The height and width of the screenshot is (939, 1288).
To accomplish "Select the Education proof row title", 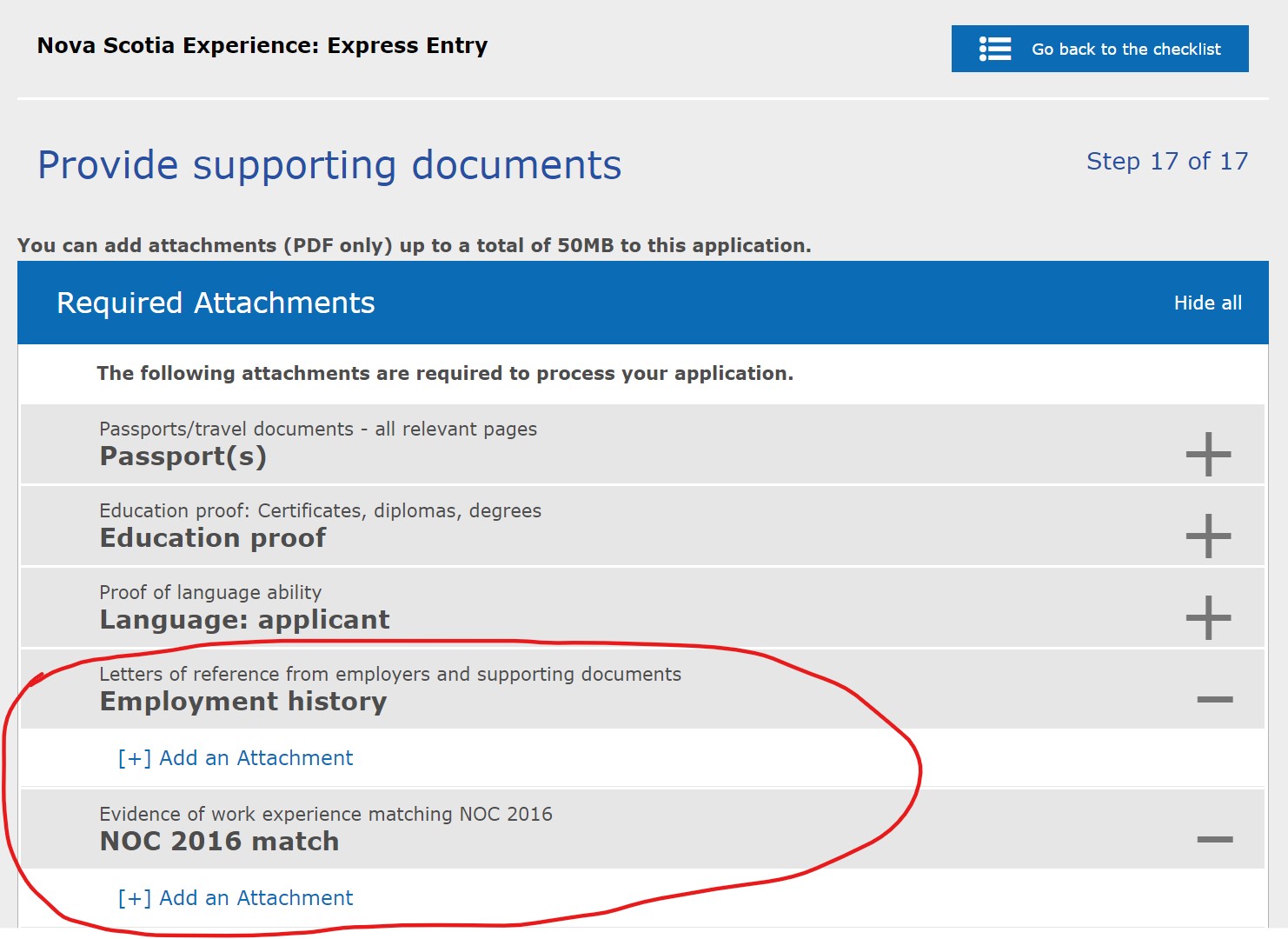I will pyautogui.click(x=213, y=538).
